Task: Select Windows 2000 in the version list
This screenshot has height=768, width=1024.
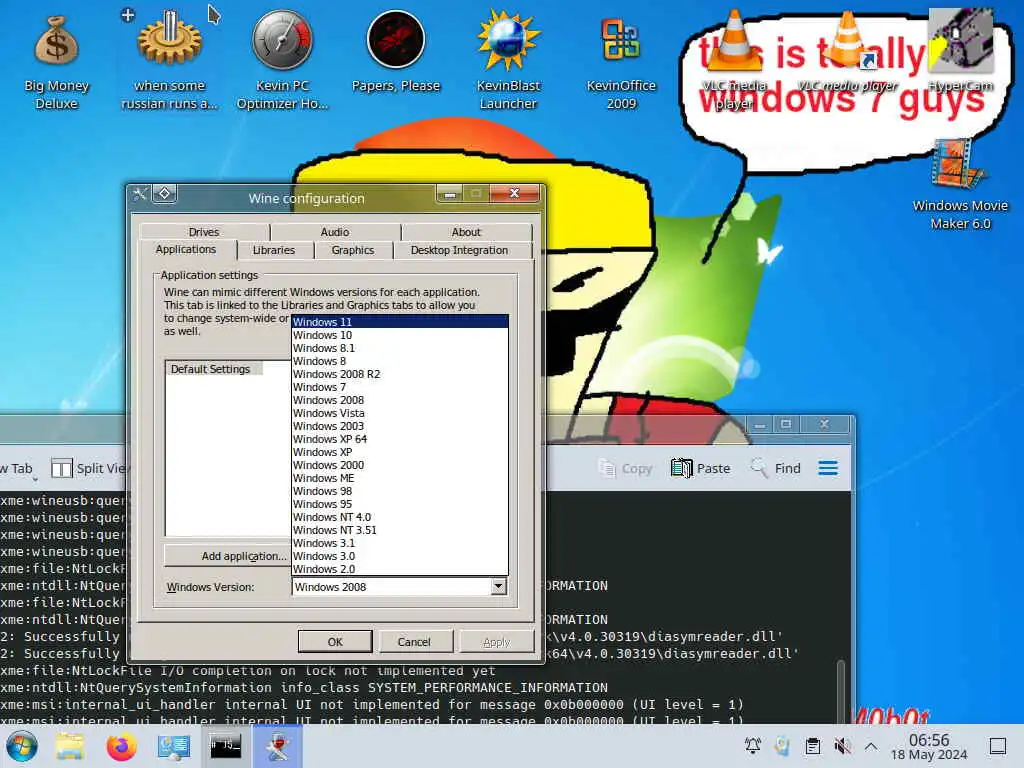Action: 400,465
